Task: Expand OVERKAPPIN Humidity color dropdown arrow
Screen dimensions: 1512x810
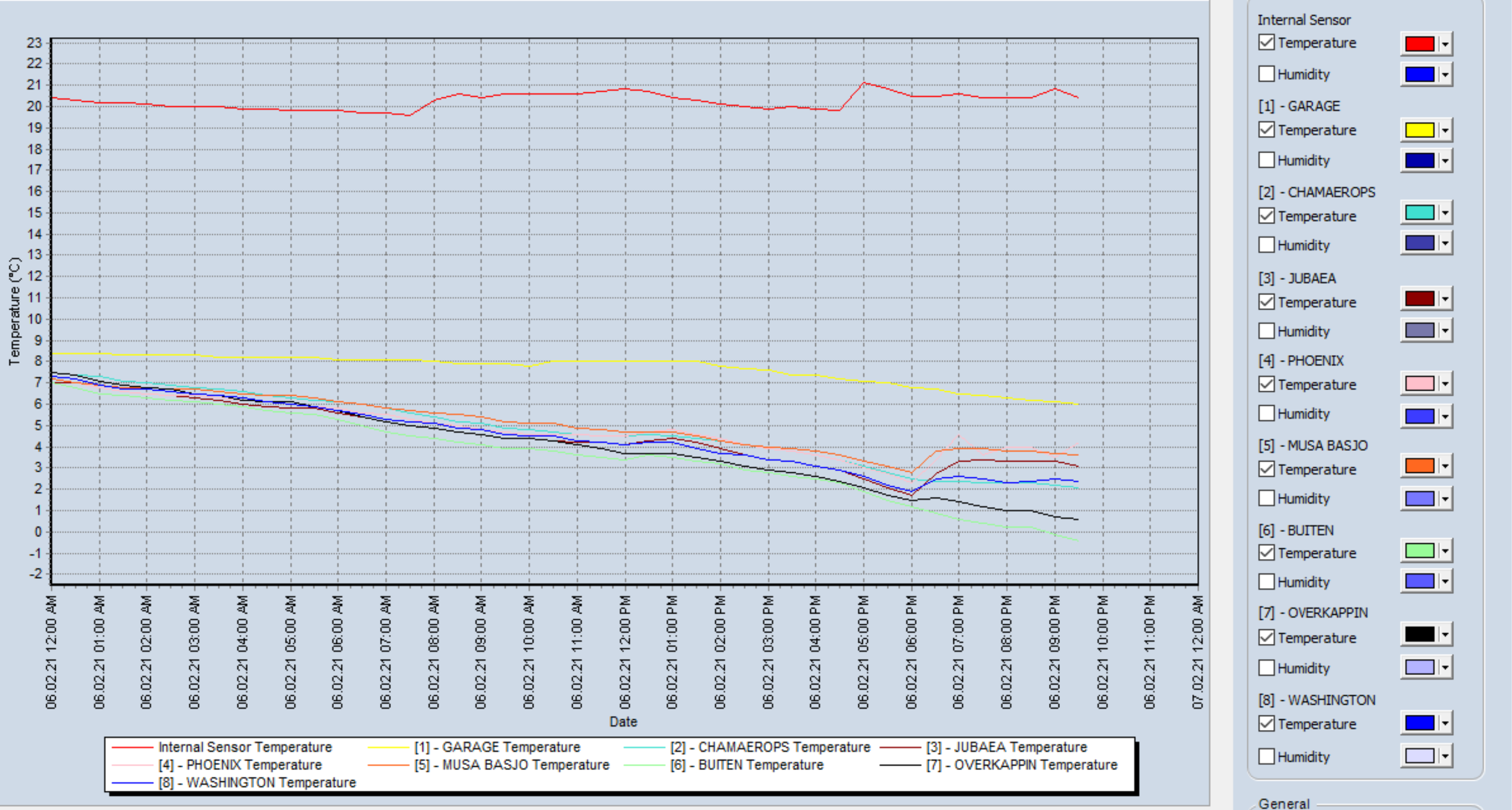Action: coord(1445,668)
